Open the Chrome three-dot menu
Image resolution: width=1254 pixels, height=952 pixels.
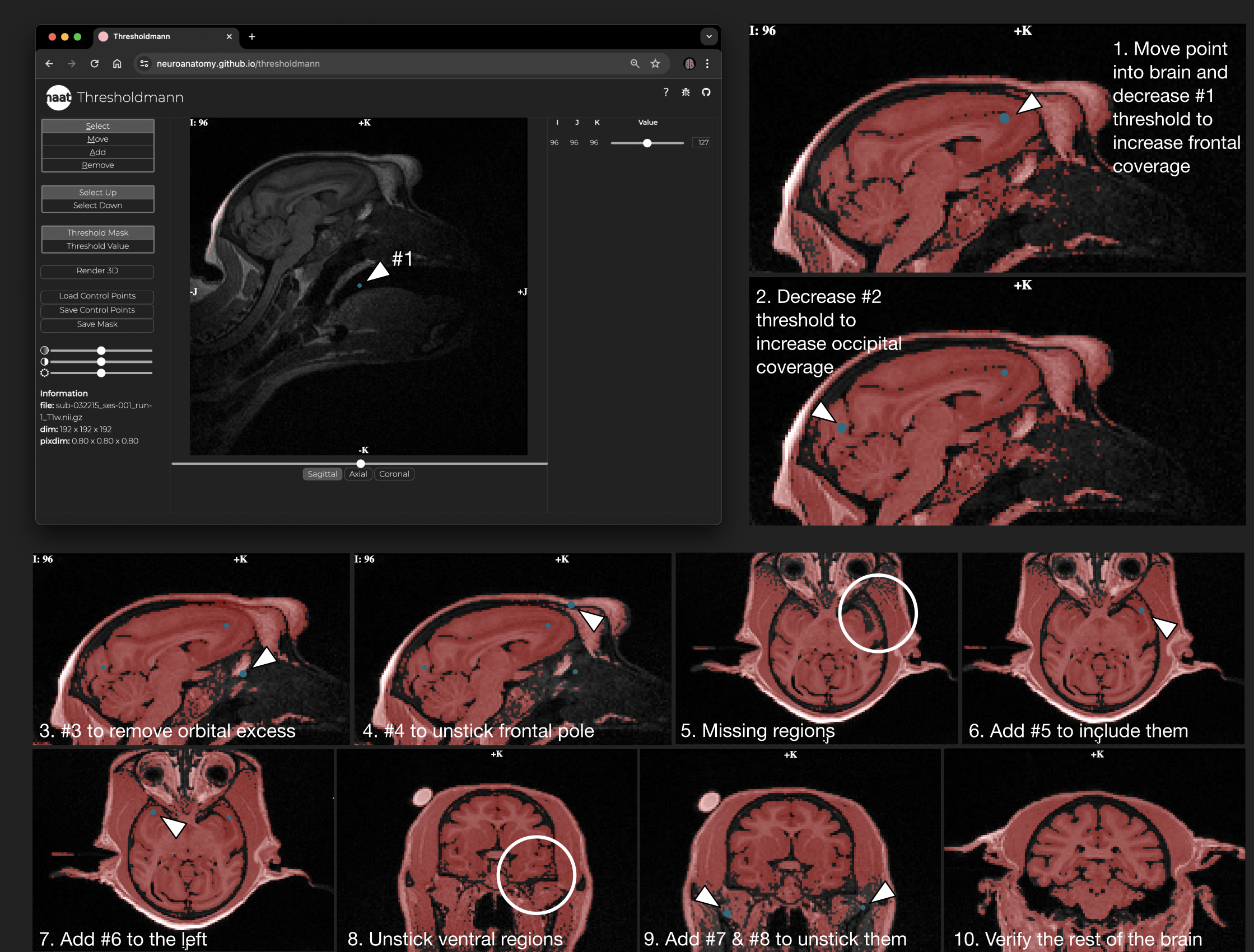coord(707,63)
